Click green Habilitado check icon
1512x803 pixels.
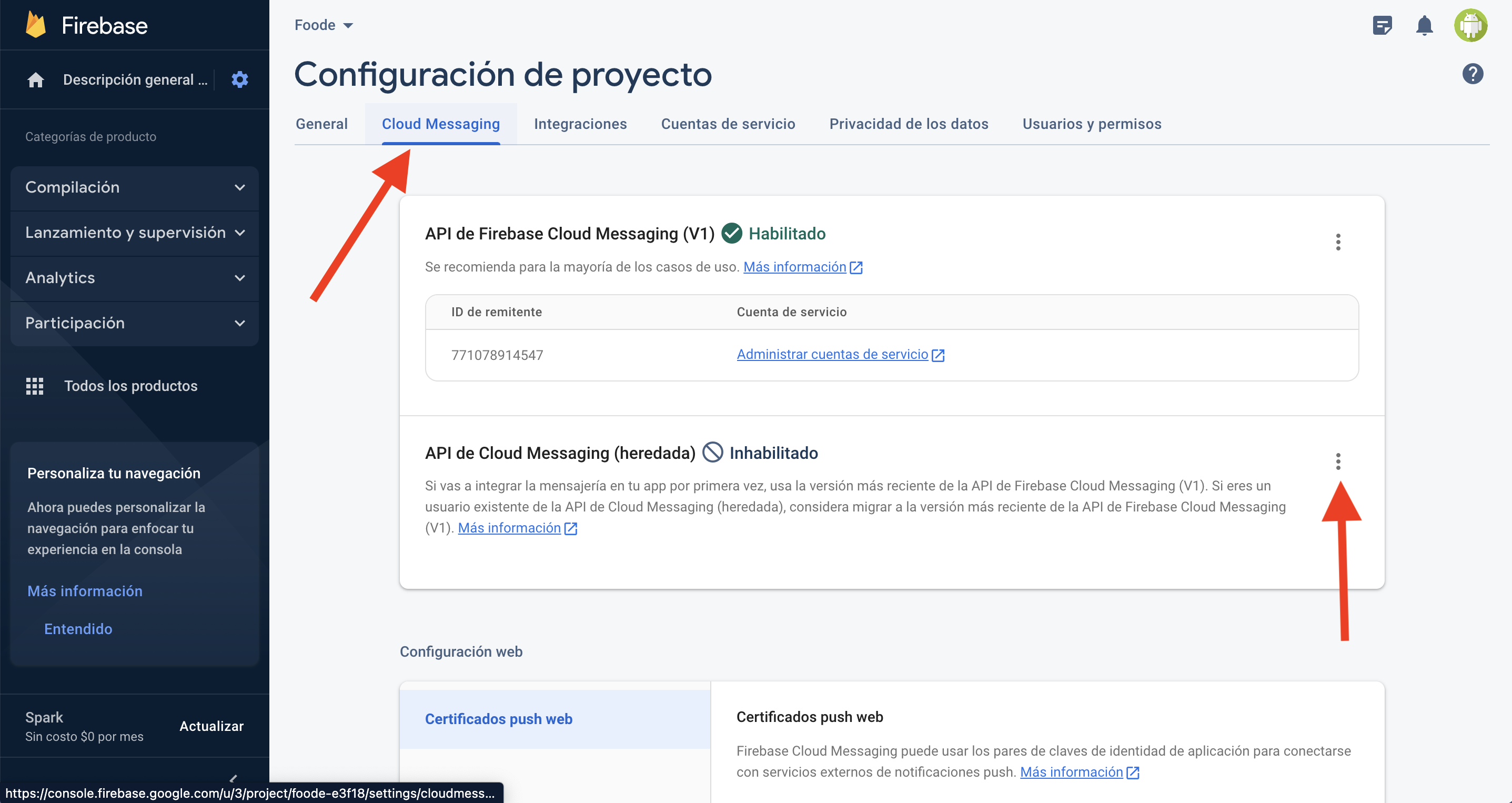pos(731,234)
